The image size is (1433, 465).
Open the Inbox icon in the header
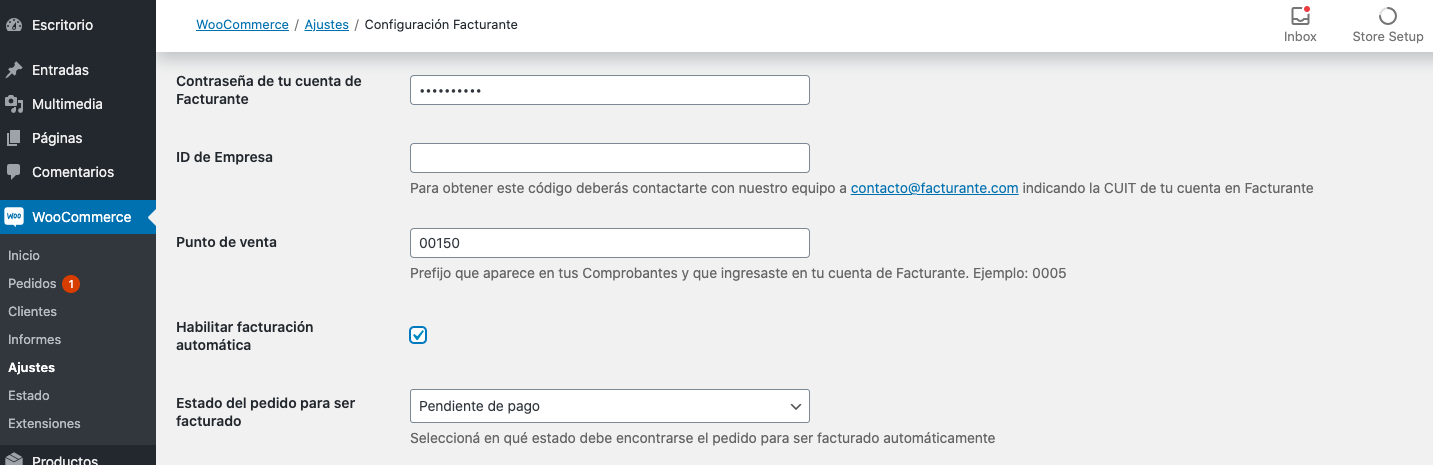[1300, 16]
